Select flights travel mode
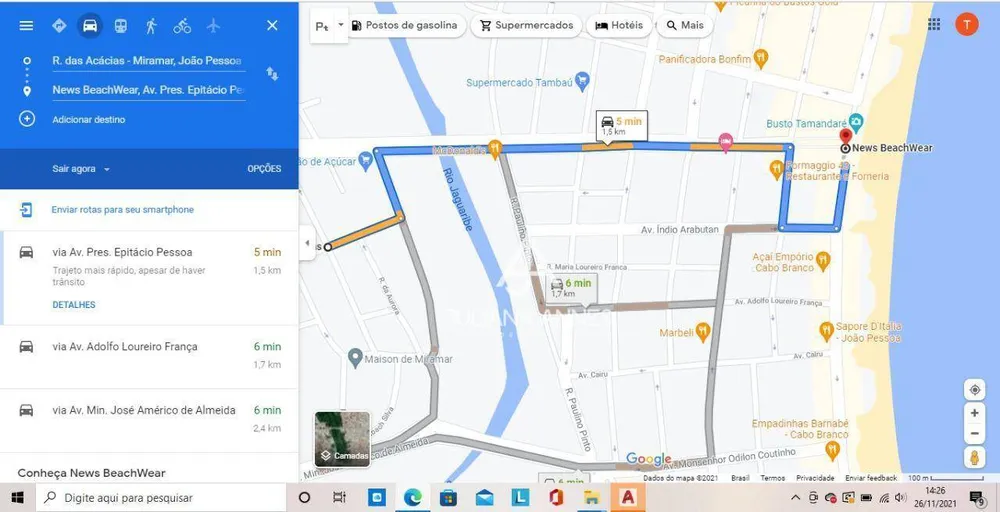This screenshot has width=1000, height=512. tap(213, 26)
